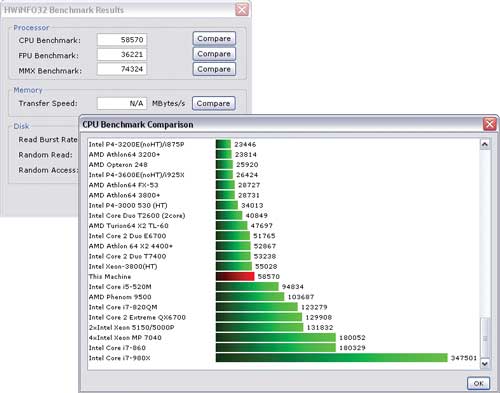Select row 'AMD Opteron 248'
Image resolution: width=500 pixels, height=393 pixels.
pos(283,165)
